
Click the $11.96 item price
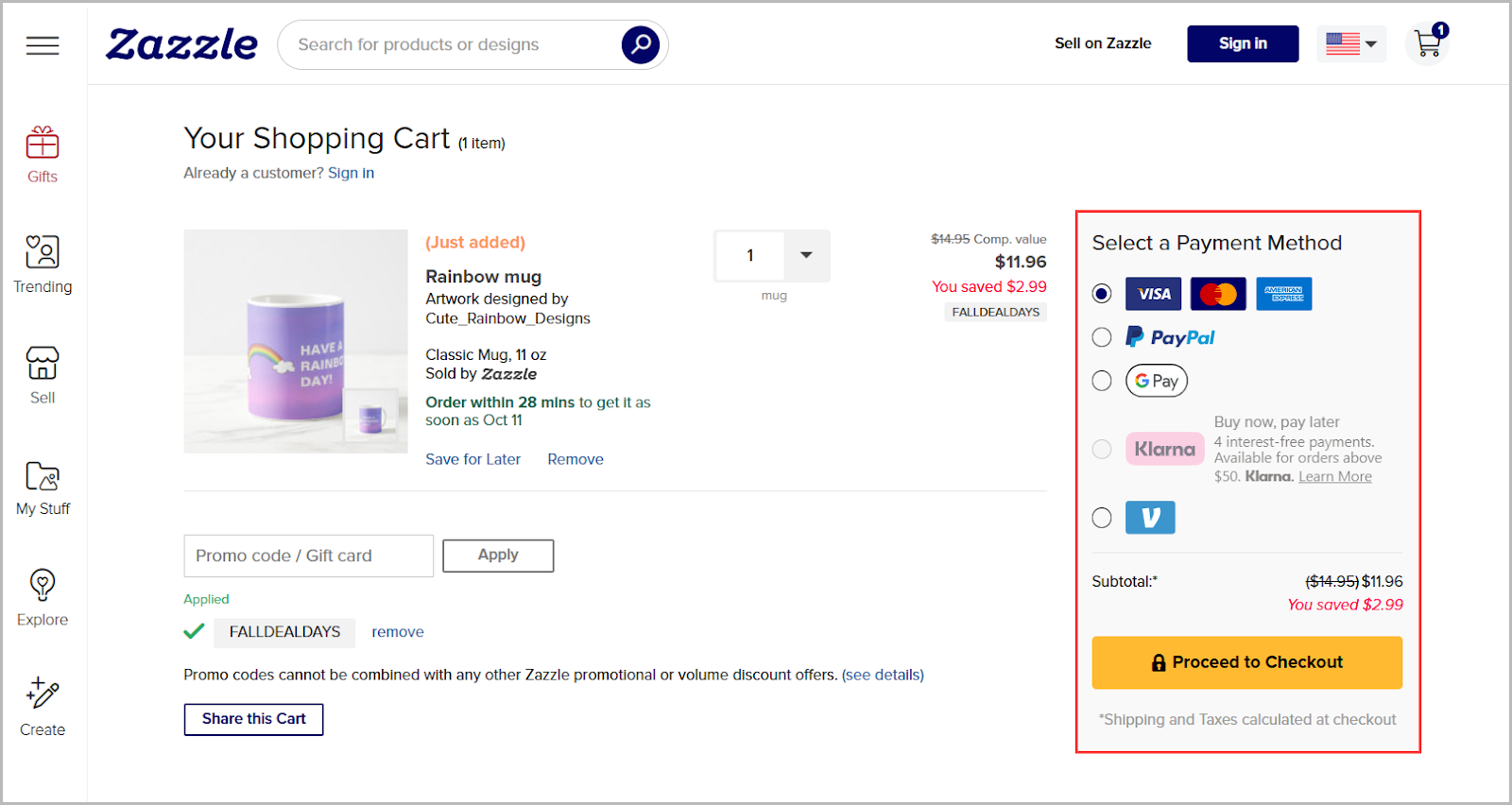click(x=1021, y=262)
